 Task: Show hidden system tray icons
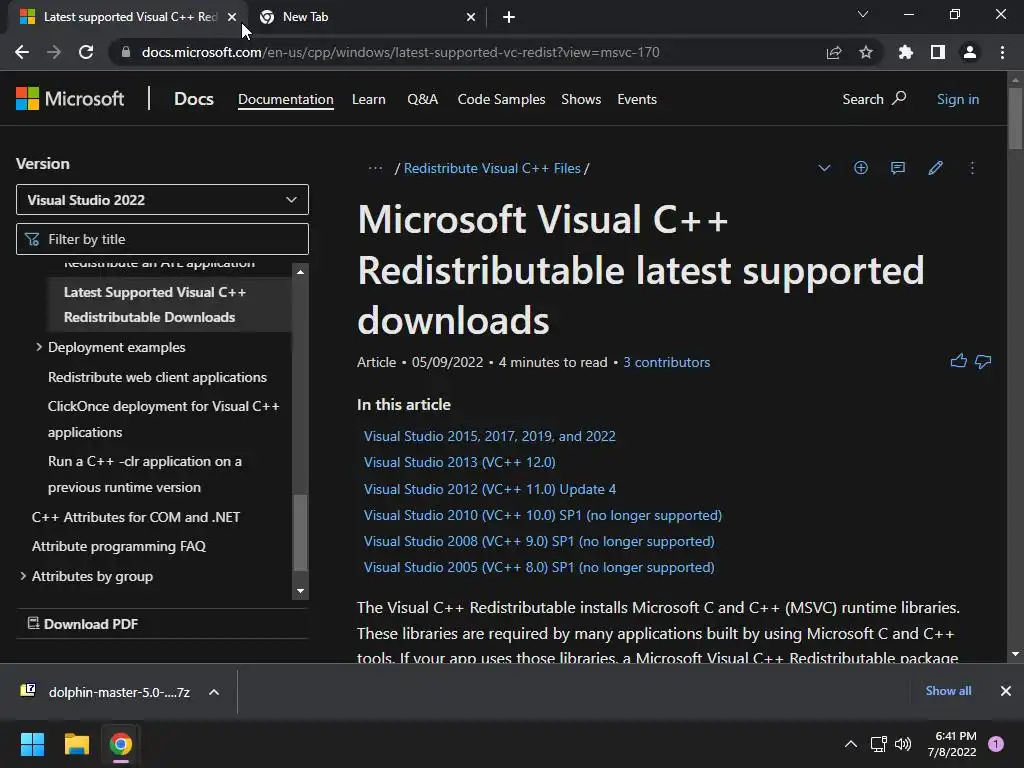tap(850, 744)
